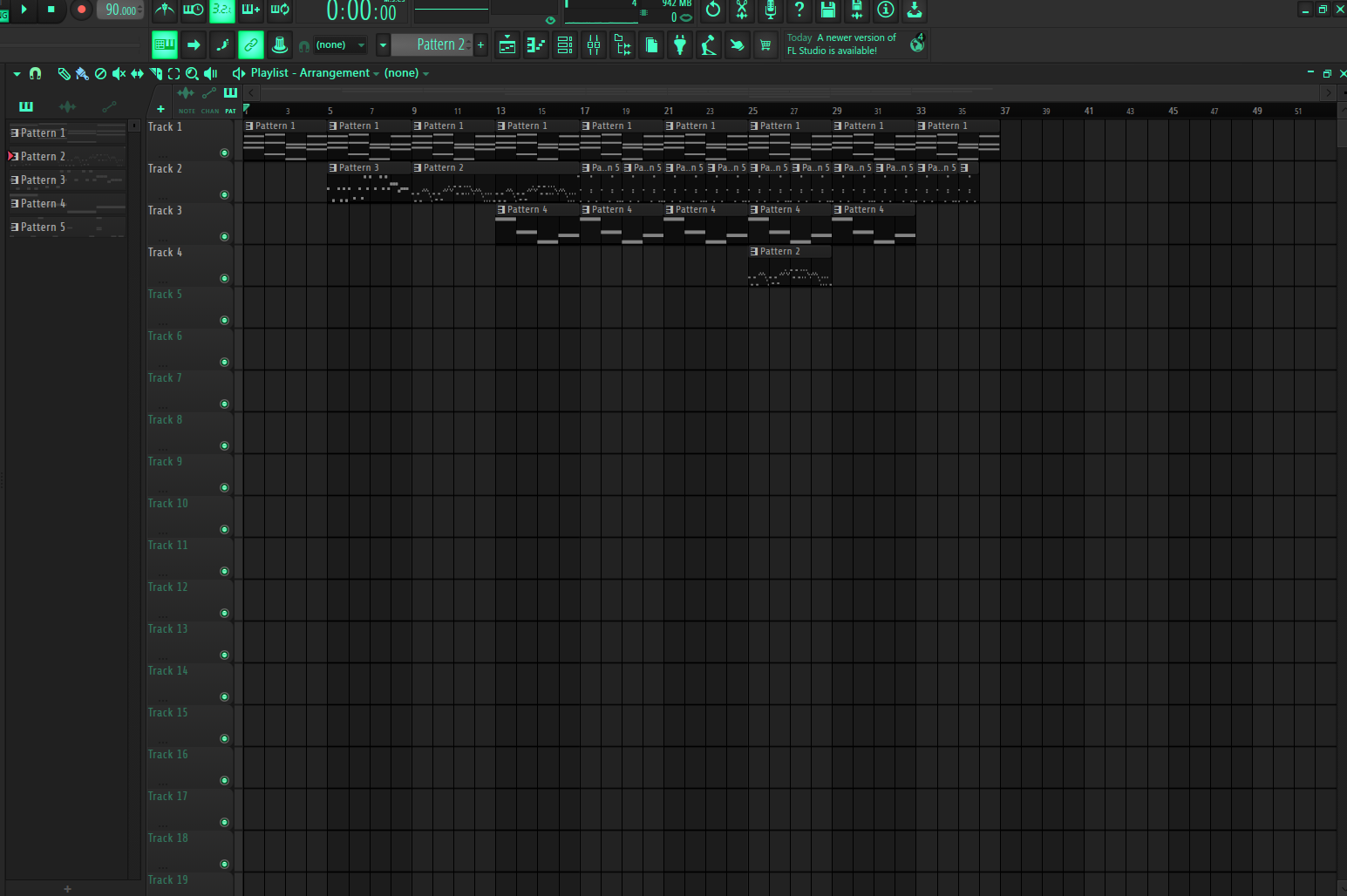
Task: Open the (none) dropdown in the Playlist title bar
Action: tap(406, 73)
